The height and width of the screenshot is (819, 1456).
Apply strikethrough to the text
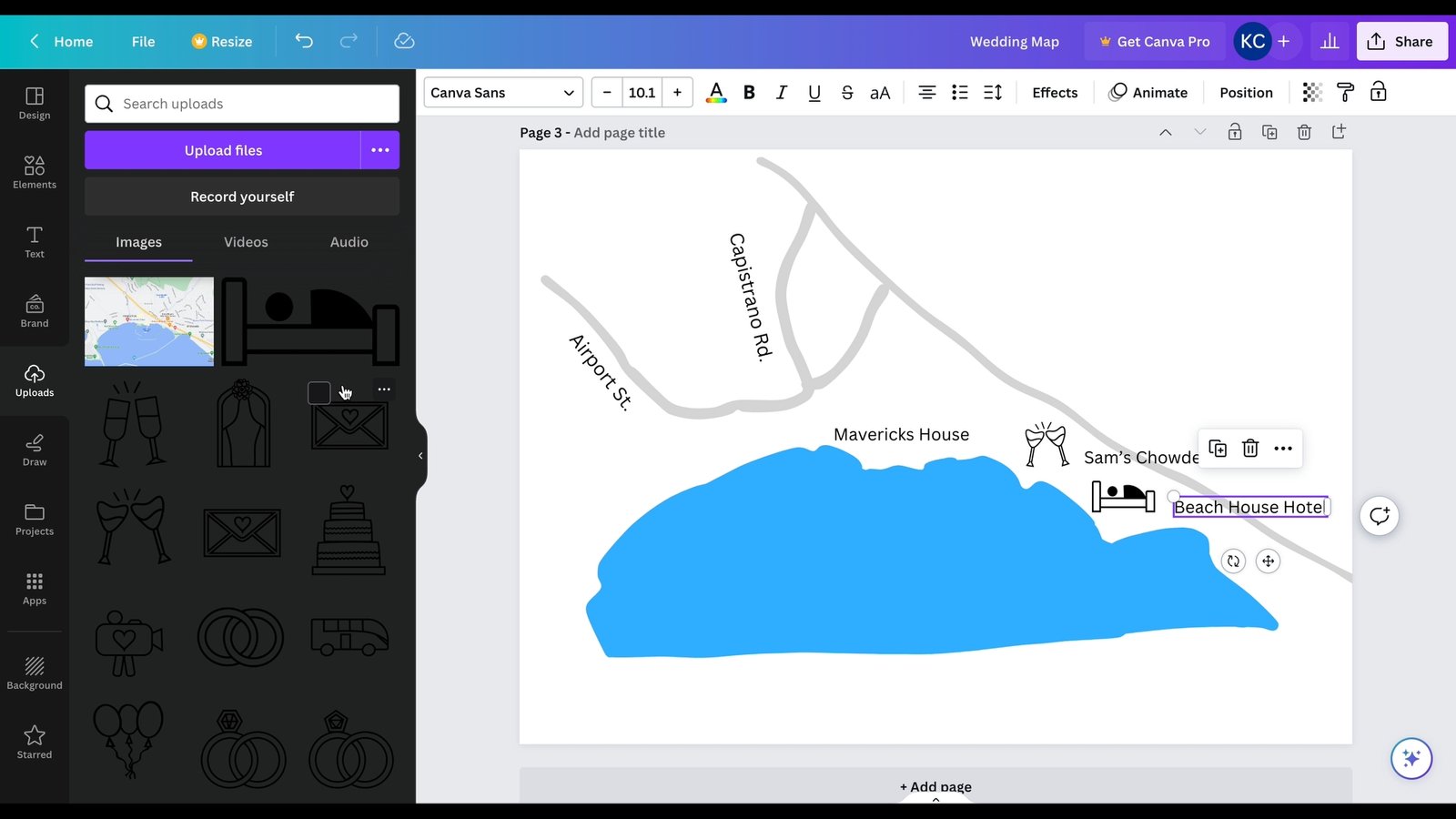tap(846, 92)
